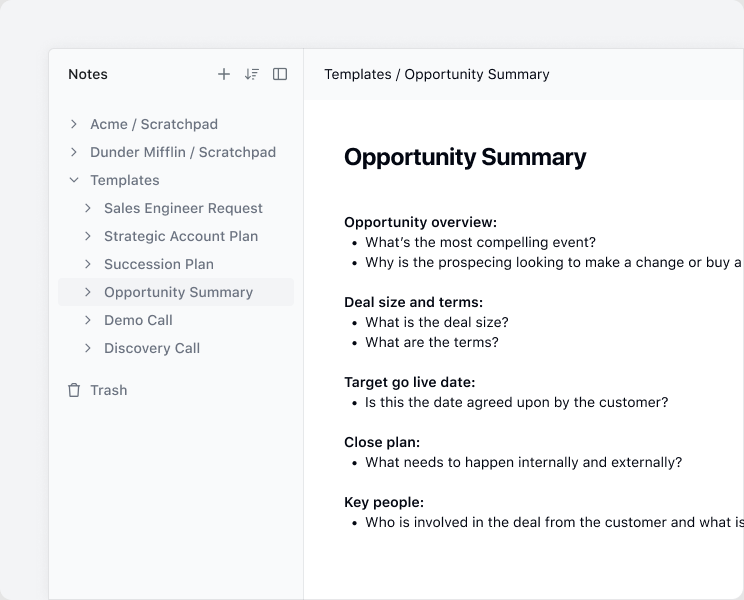Expand Succession Plan chevron
The image size is (744, 600).
88,264
